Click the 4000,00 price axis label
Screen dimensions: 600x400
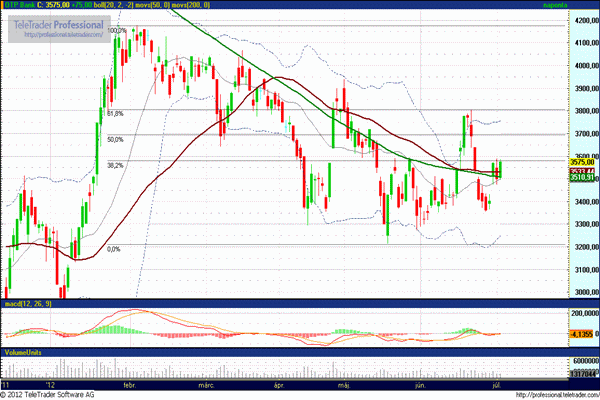click(587, 65)
